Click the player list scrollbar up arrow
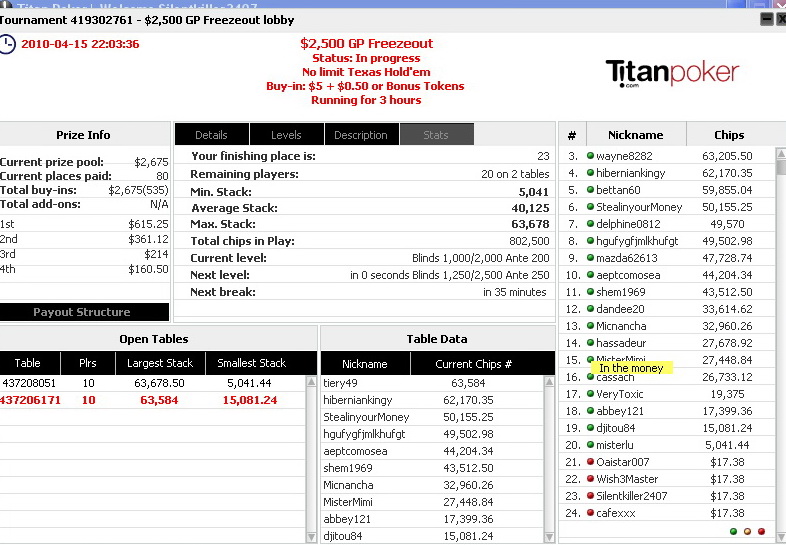786x545 pixels. pyautogui.click(x=780, y=152)
